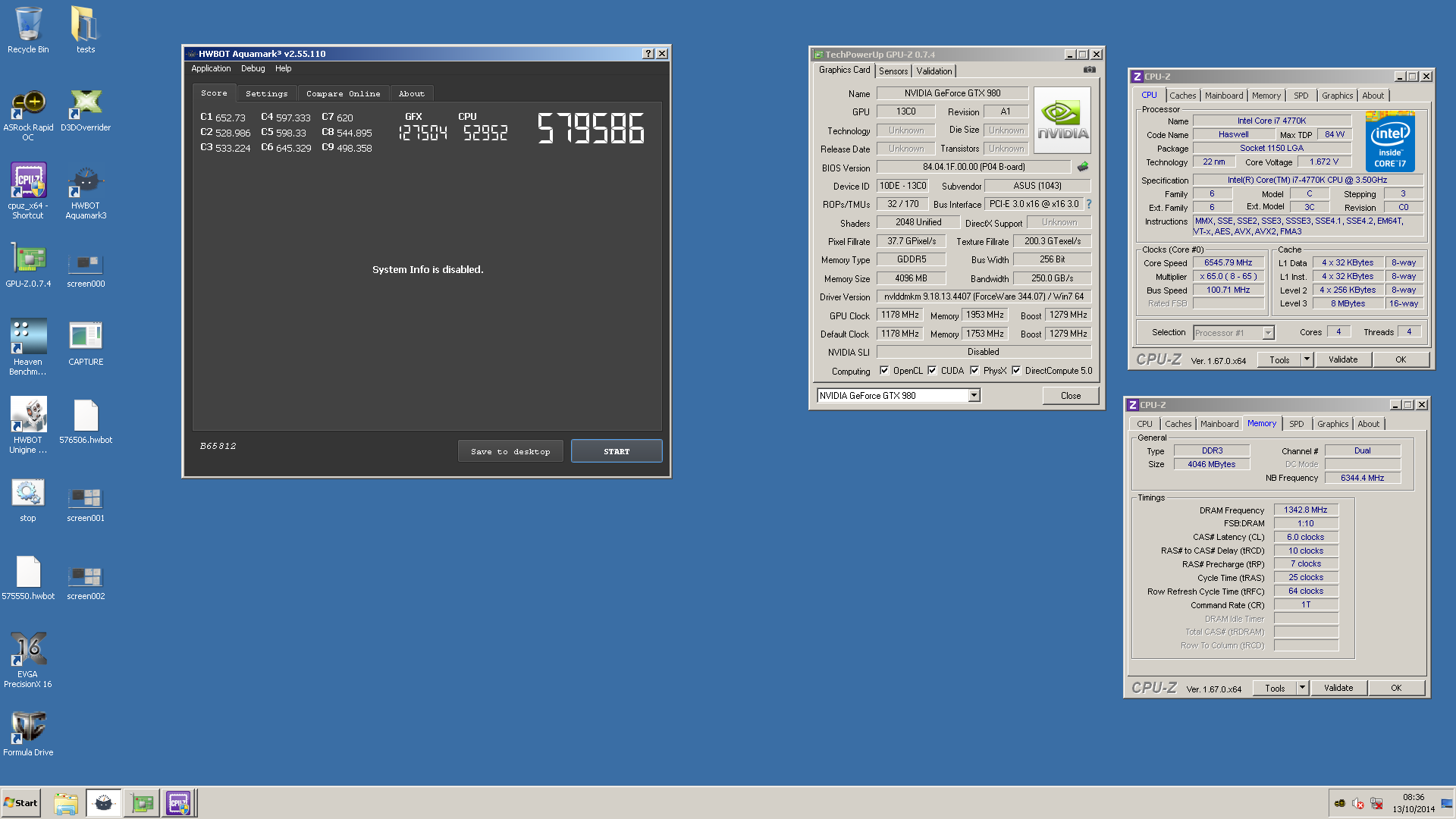Launch Heaven Benchmark shortcut
The image size is (1456, 819).
coord(28,347)
